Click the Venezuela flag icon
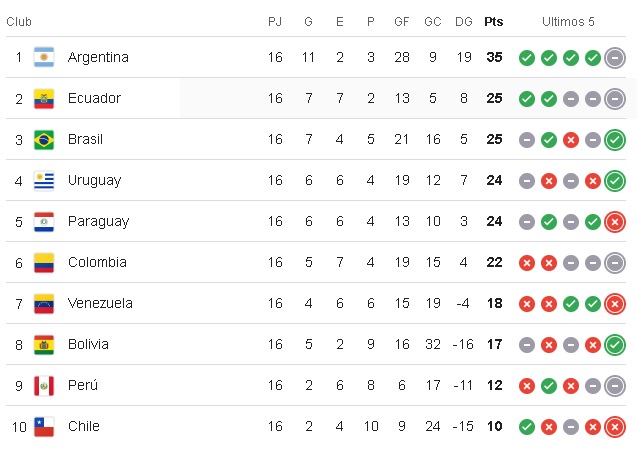637x457 pixels. [43, 304]
